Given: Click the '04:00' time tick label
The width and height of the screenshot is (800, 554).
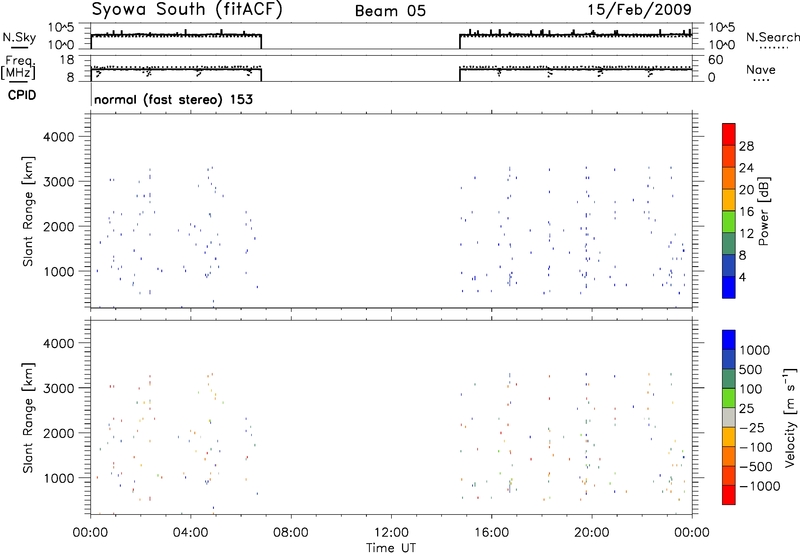Looking at the screenshot, I should (x=191, y=532).
